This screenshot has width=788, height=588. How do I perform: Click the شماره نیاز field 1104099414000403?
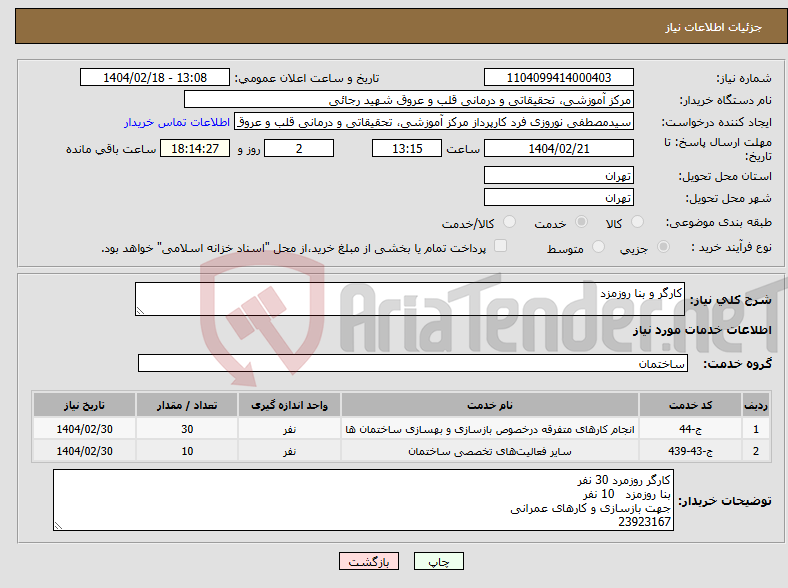point(558,77)
